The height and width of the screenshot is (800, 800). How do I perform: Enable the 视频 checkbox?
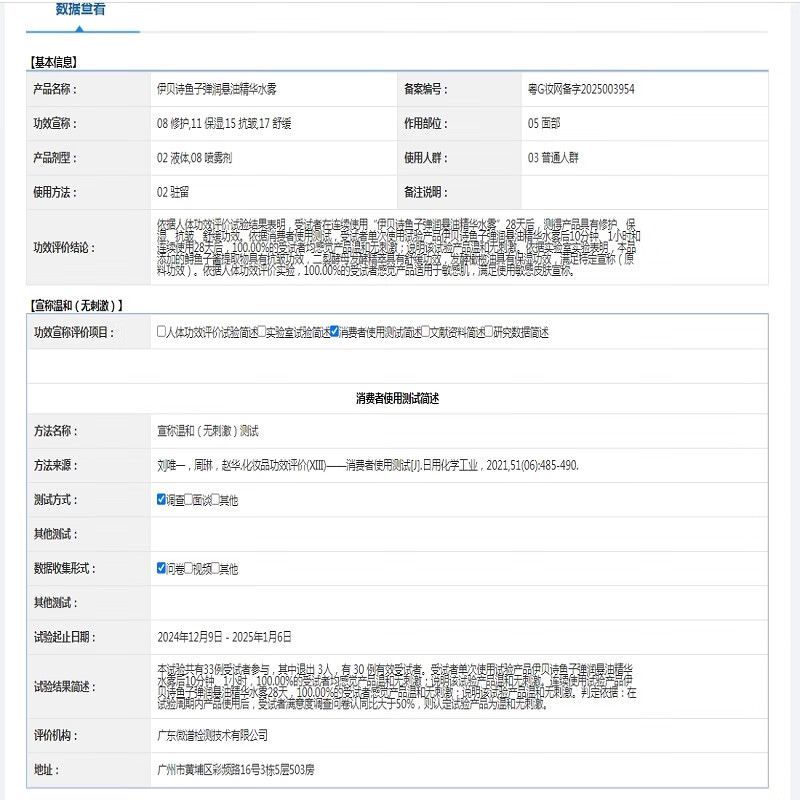pyautogui.click(x=190, y=566)
